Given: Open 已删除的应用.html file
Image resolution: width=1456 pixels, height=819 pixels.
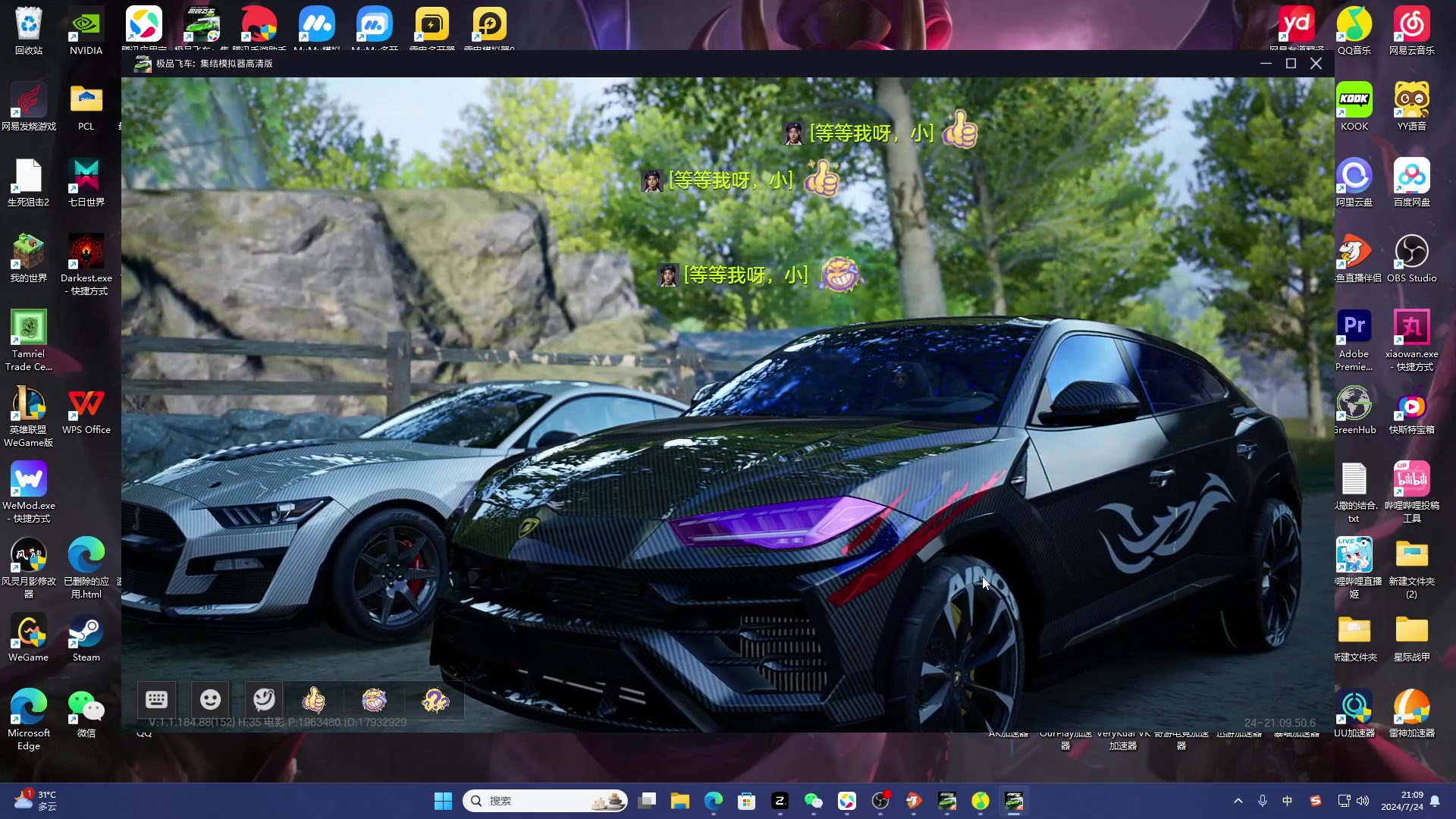Looking at the screenshot, I should click(86, 568).
